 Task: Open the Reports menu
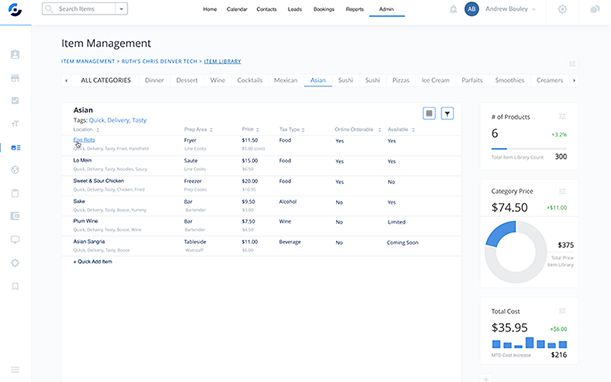(x=355, y=9)
